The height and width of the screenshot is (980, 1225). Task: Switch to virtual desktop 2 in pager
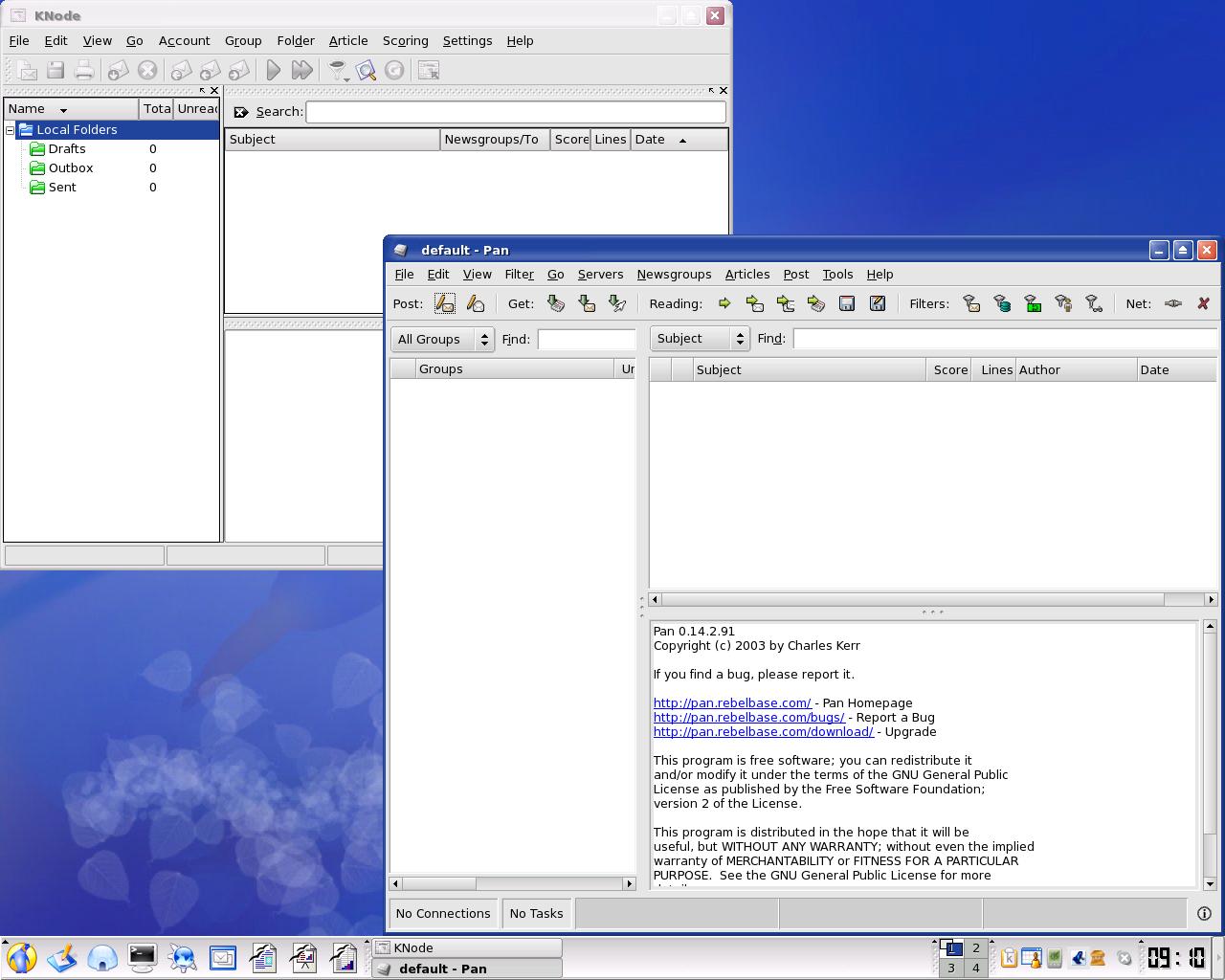tap(975, 947)
